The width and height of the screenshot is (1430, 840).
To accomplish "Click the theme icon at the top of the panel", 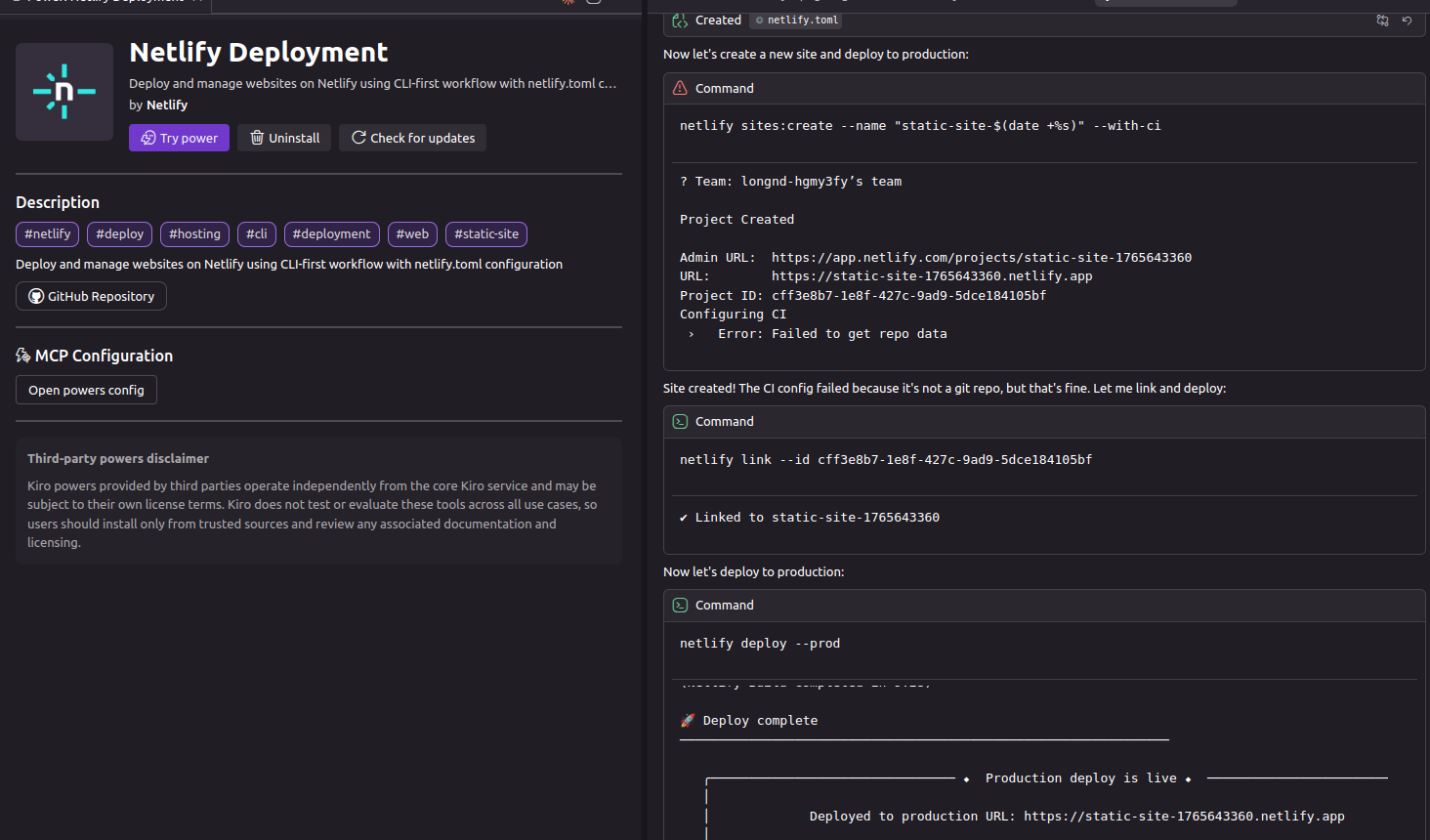I will pos(568,3).
